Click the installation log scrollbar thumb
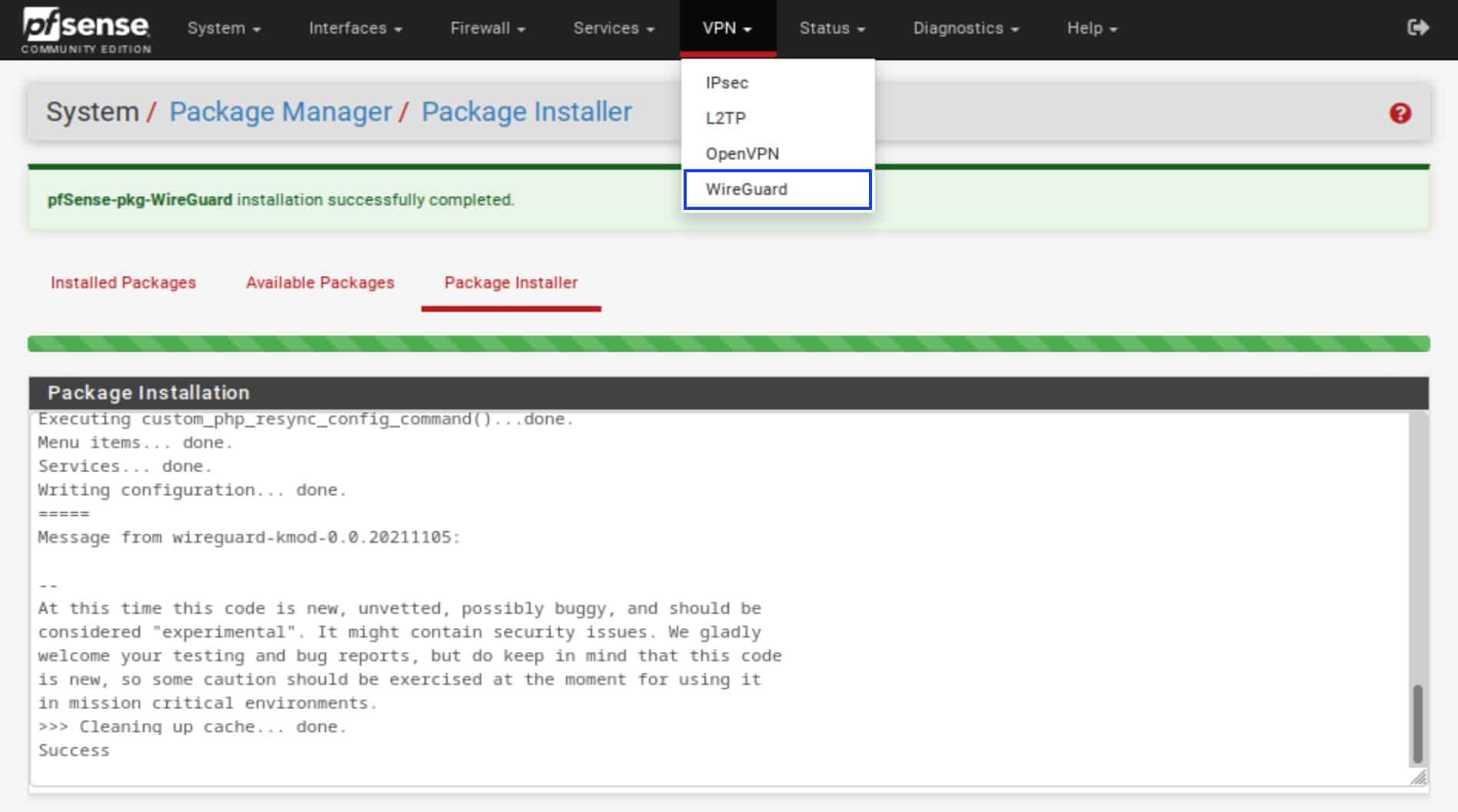 pos(1418,724)
